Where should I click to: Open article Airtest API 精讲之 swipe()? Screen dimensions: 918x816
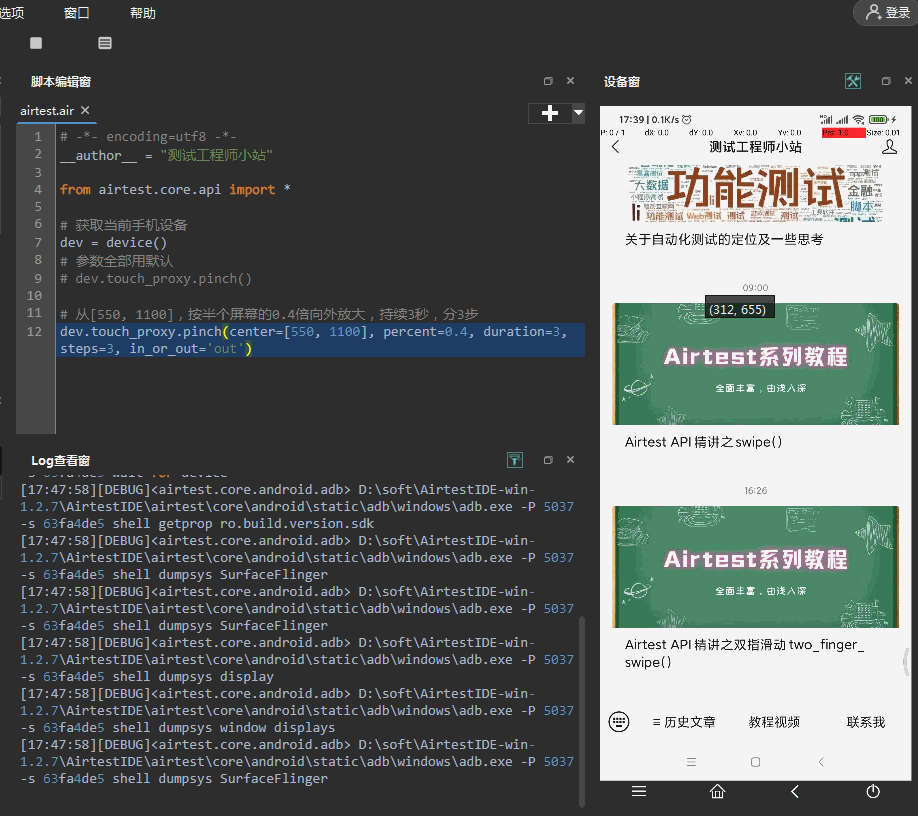point(703,442)
